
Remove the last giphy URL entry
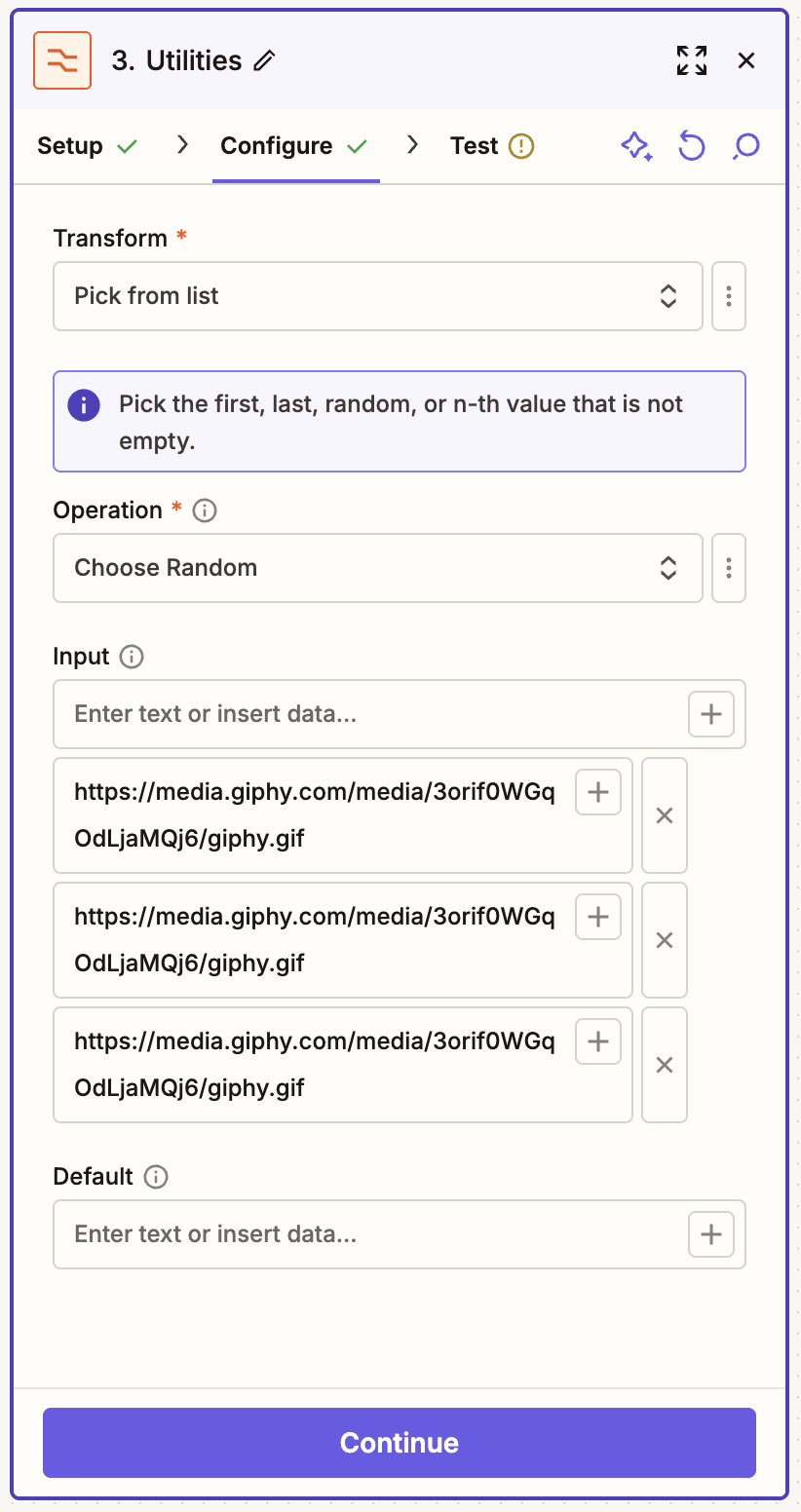[664, 1065]
